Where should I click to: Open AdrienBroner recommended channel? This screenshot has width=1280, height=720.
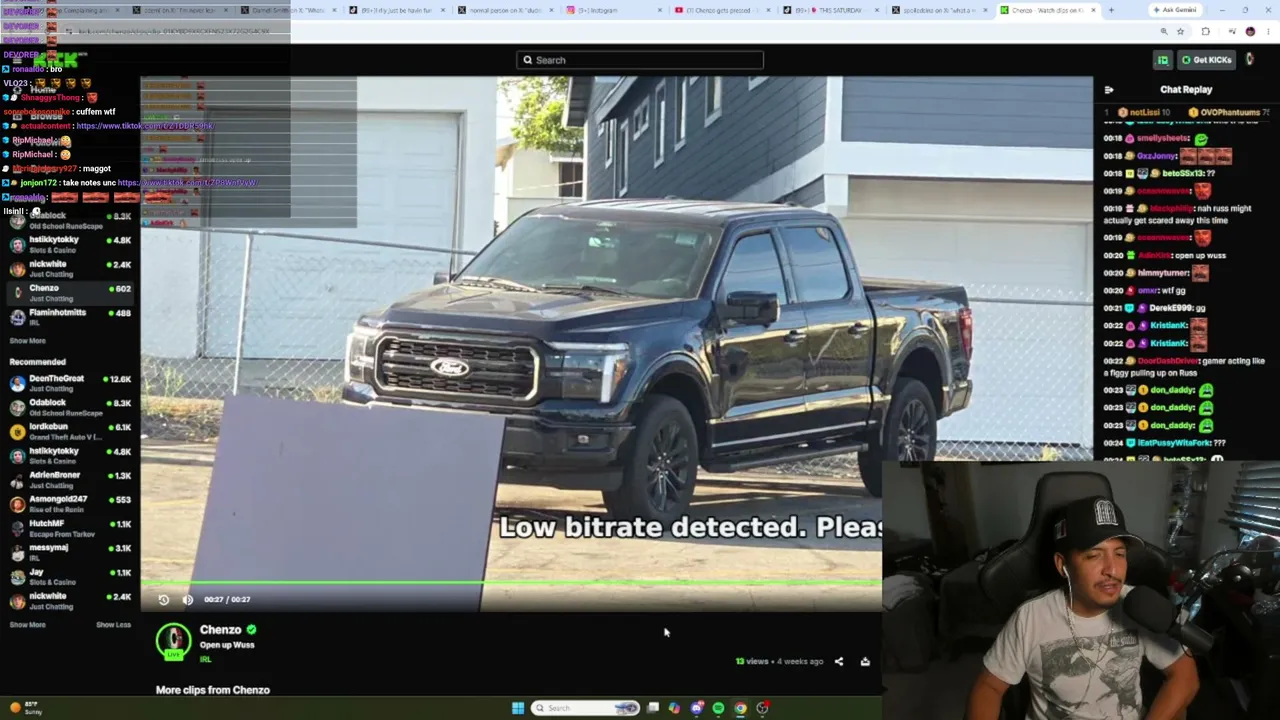(x=70, y=480)
